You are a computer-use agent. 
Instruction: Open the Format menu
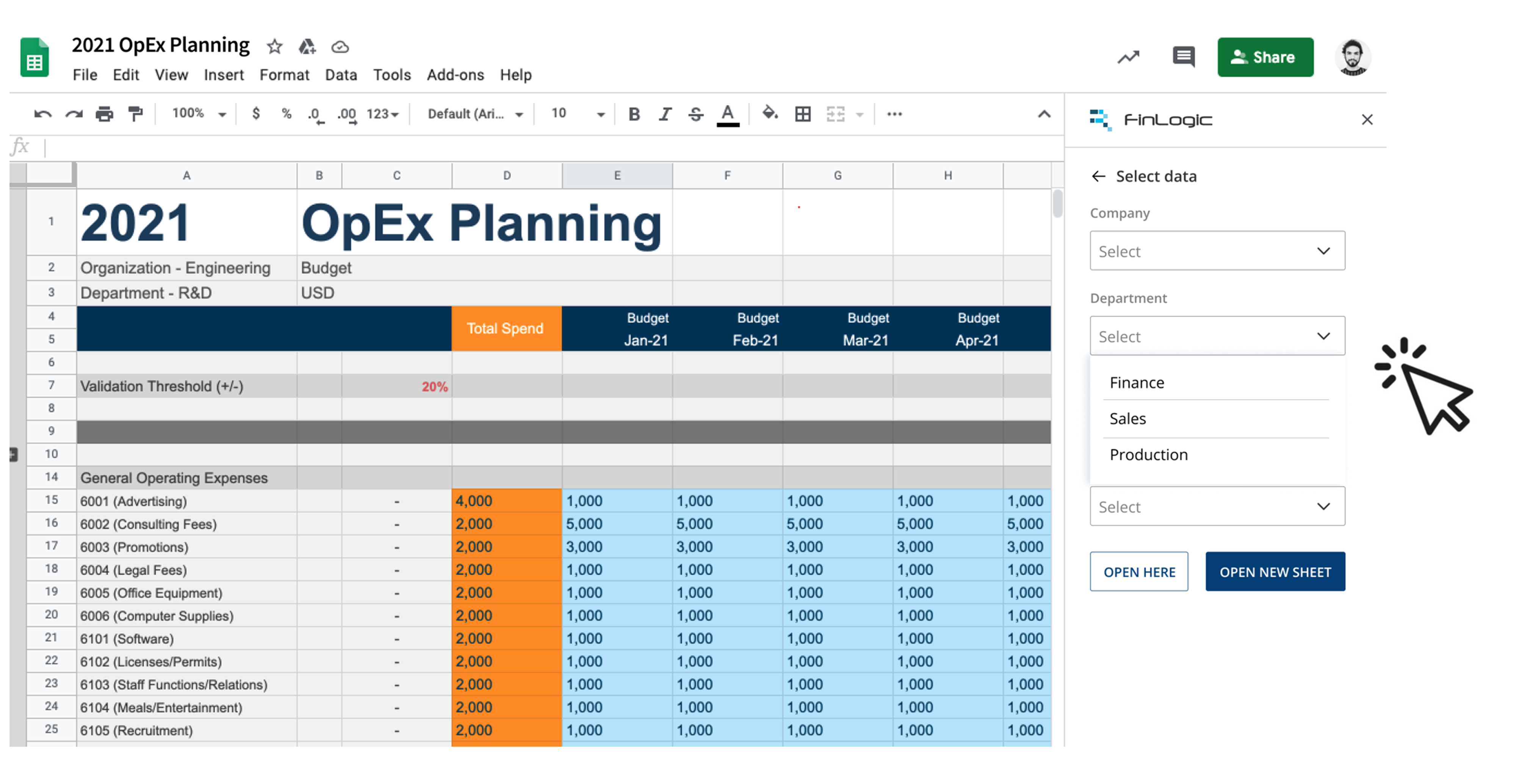pos(284,75)
